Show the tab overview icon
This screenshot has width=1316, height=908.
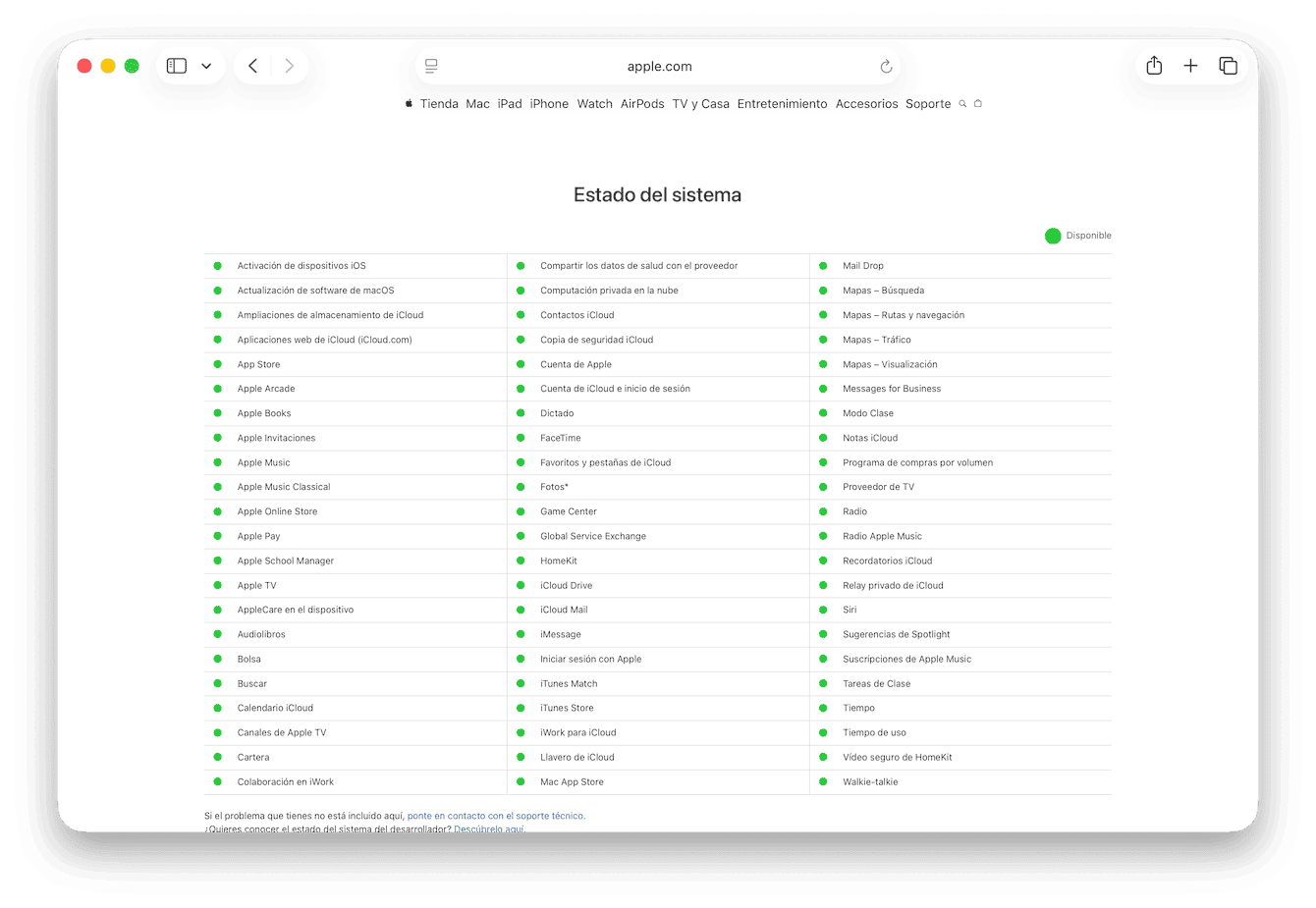[1228, 66]
